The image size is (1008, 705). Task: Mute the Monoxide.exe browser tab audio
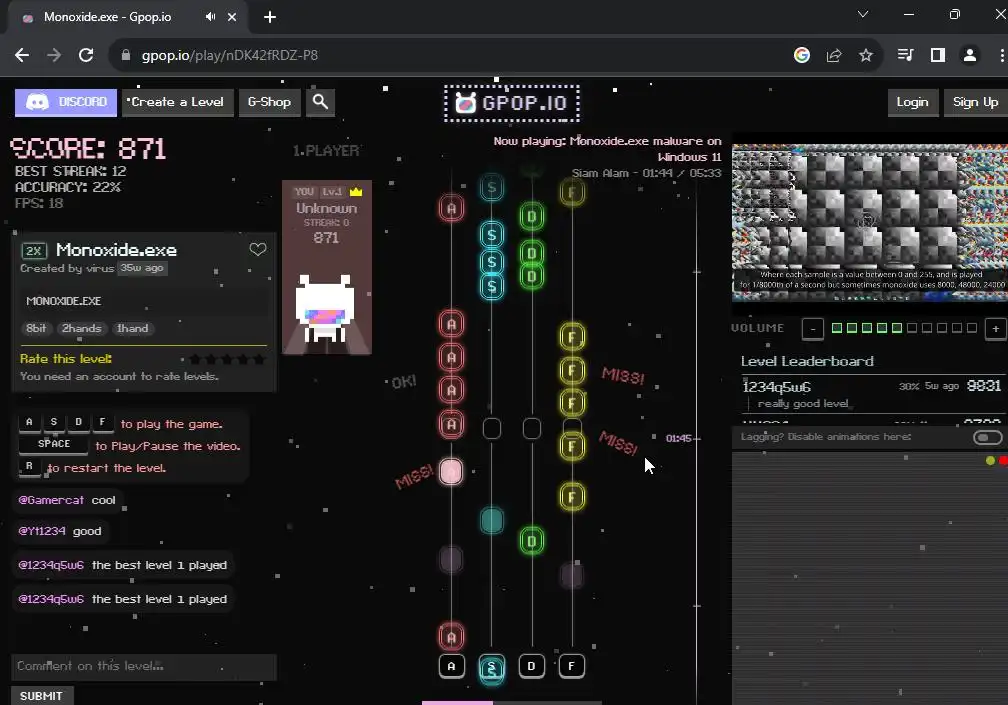coord(210,17)
